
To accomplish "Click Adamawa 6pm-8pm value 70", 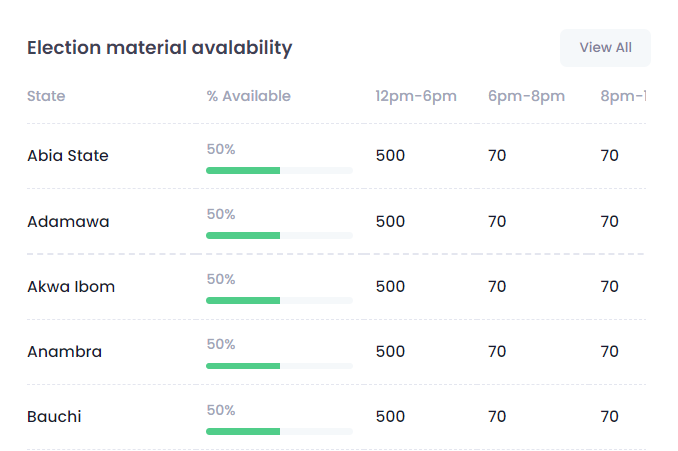I will tap(497, 222).
